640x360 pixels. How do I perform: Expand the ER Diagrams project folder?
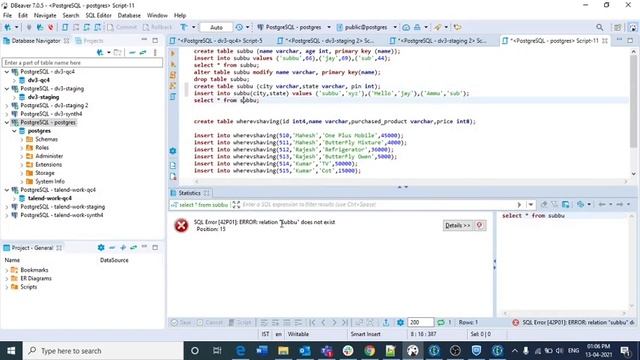point(7,278)
